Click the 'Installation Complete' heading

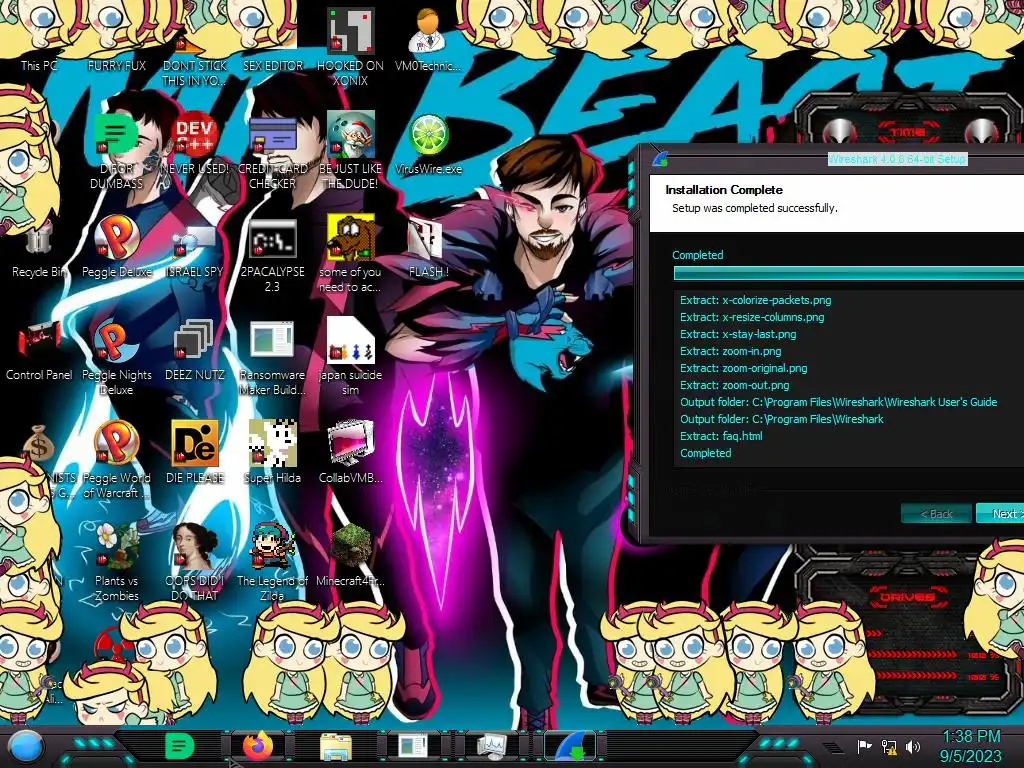724,190
